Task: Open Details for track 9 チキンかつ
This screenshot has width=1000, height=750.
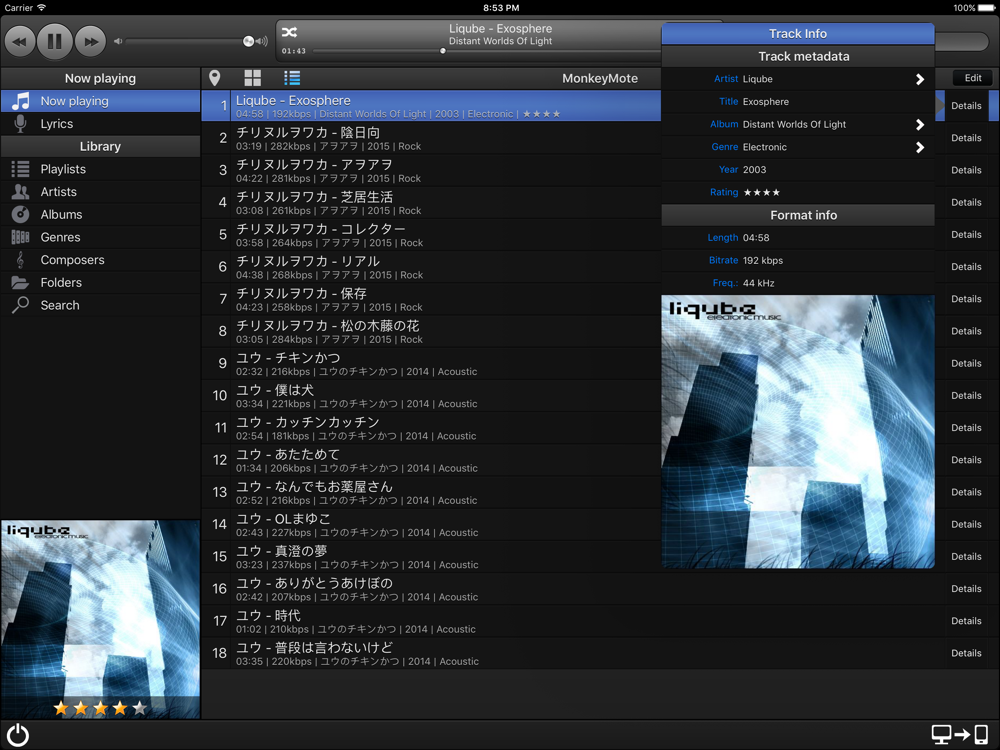Action: 966,364
